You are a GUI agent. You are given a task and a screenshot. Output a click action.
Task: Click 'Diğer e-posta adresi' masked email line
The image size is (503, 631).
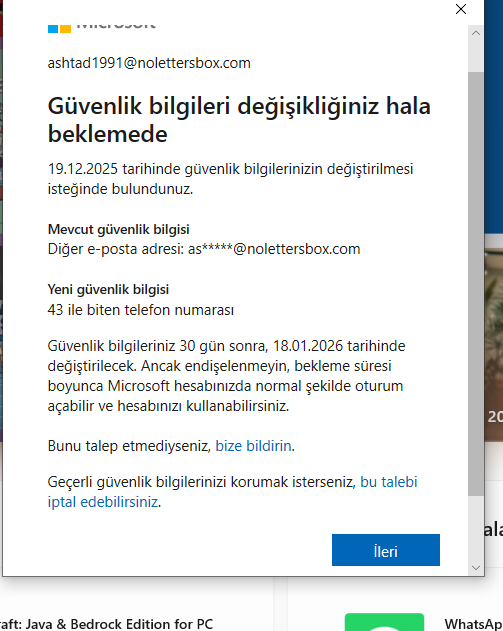click(x=204, y=249)
